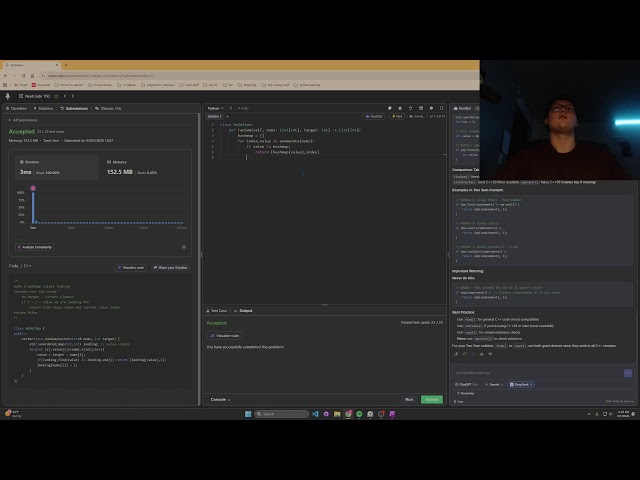Screen dimensions: 640x480
Task: Select the Memory stats card
Action: coord(144,167)
